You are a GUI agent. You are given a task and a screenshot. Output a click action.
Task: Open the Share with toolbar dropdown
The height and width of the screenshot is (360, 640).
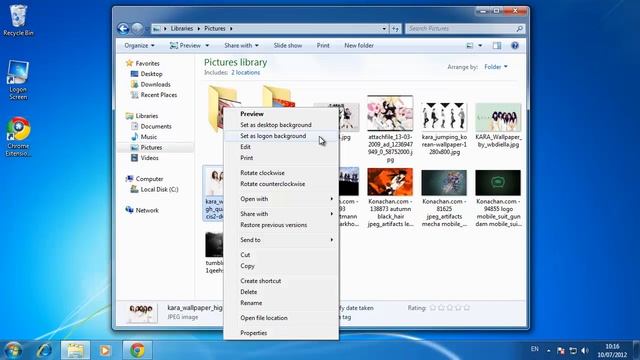point(241,45)
